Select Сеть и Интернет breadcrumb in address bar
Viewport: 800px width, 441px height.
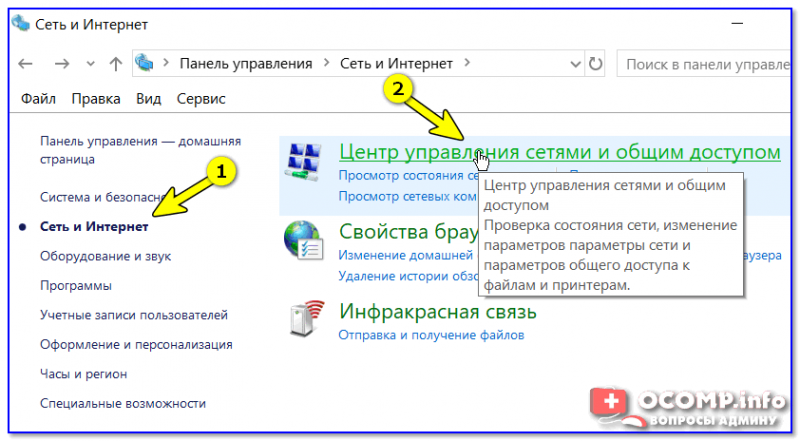396,63
